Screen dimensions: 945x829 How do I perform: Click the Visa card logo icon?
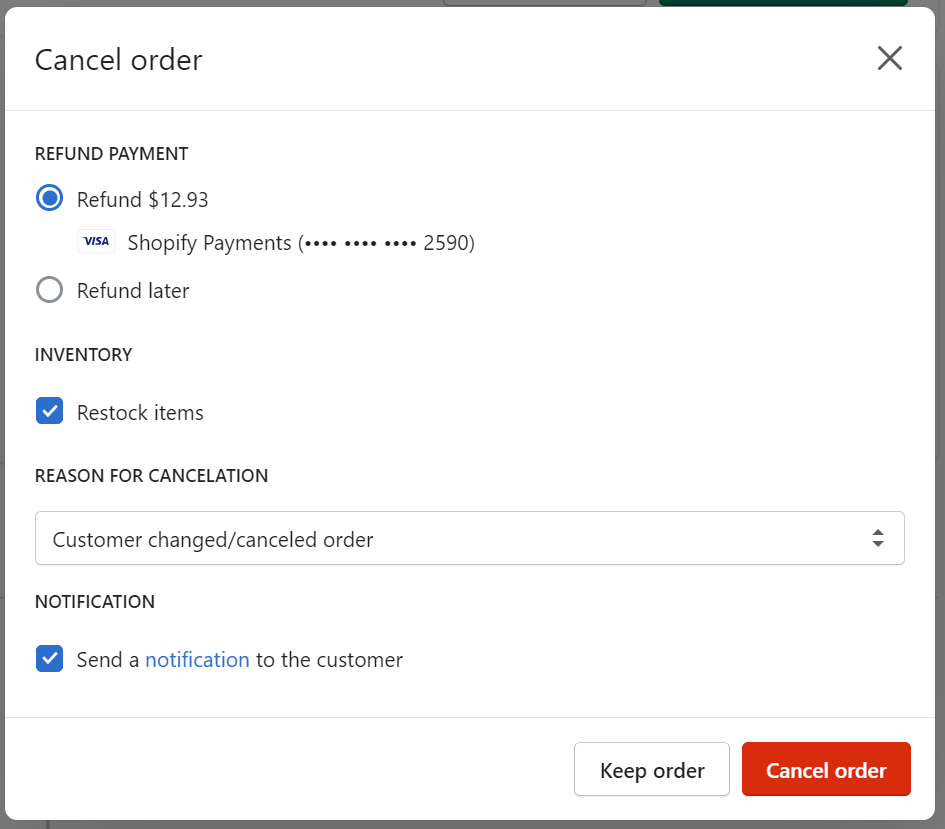point(96,242)
